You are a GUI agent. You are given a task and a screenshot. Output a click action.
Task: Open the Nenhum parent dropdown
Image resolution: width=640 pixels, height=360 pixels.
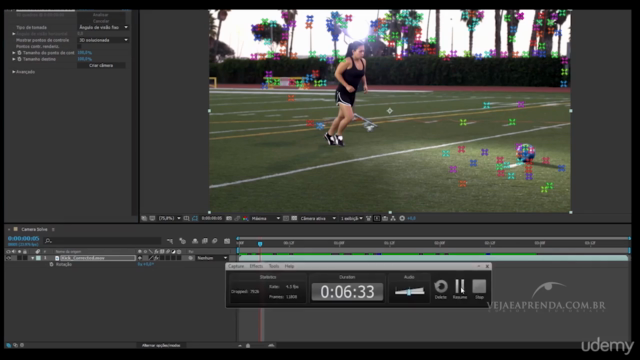coord(211,258)
